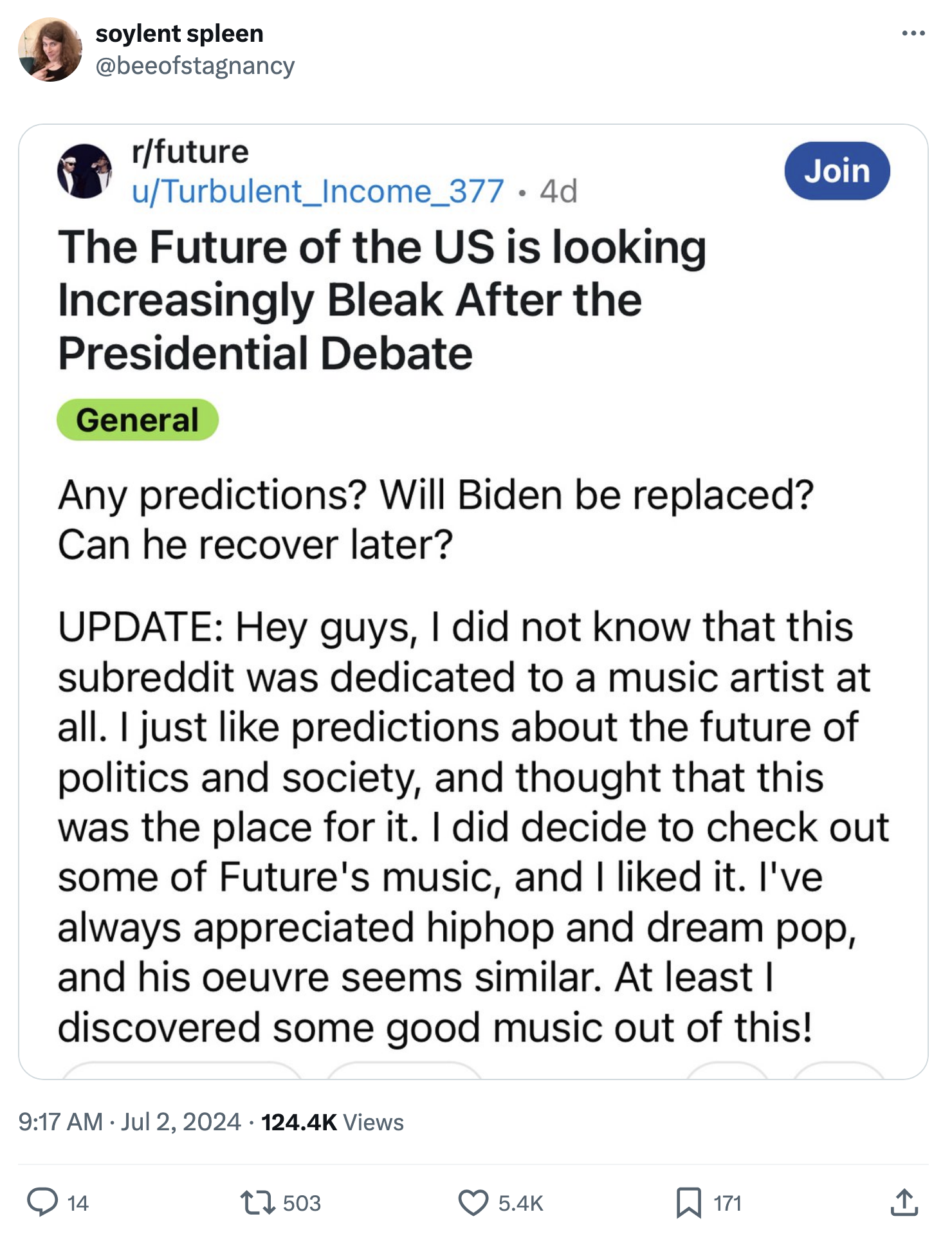Click the r/future subreddit avatar
The image size is (952, 1239).
[84, 171]
